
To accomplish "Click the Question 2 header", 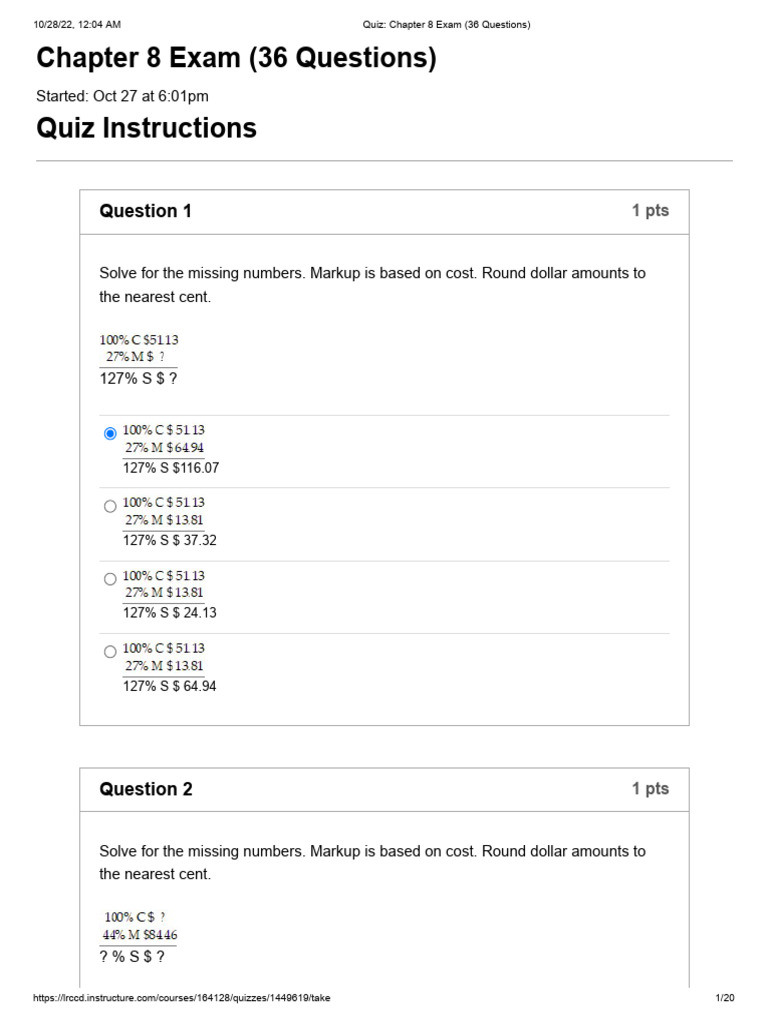I will (x=145, y=789).
